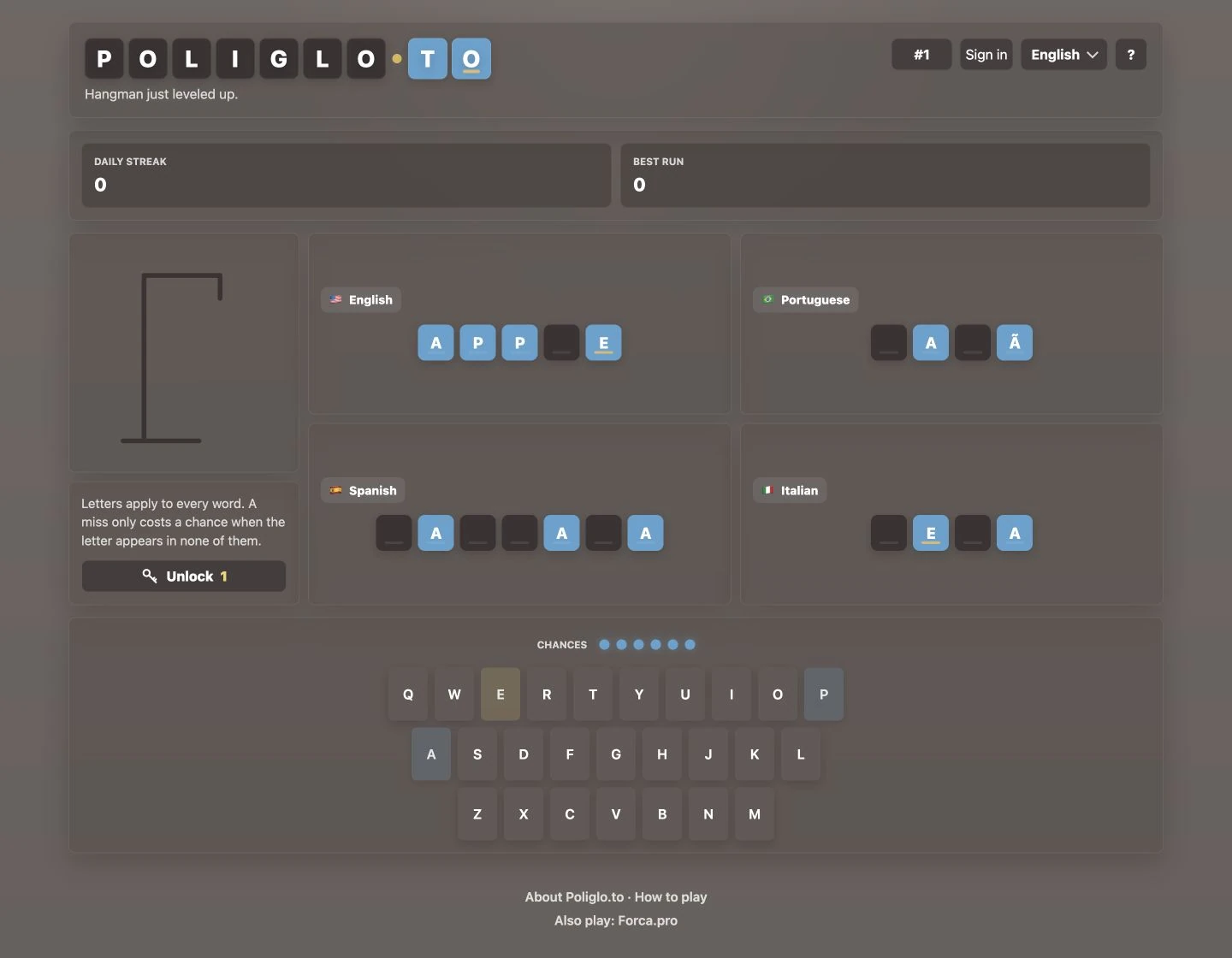This screenshot has height=958, width=1232.
Task: Click the Unlock 1 button
Action: click(184, 576)
